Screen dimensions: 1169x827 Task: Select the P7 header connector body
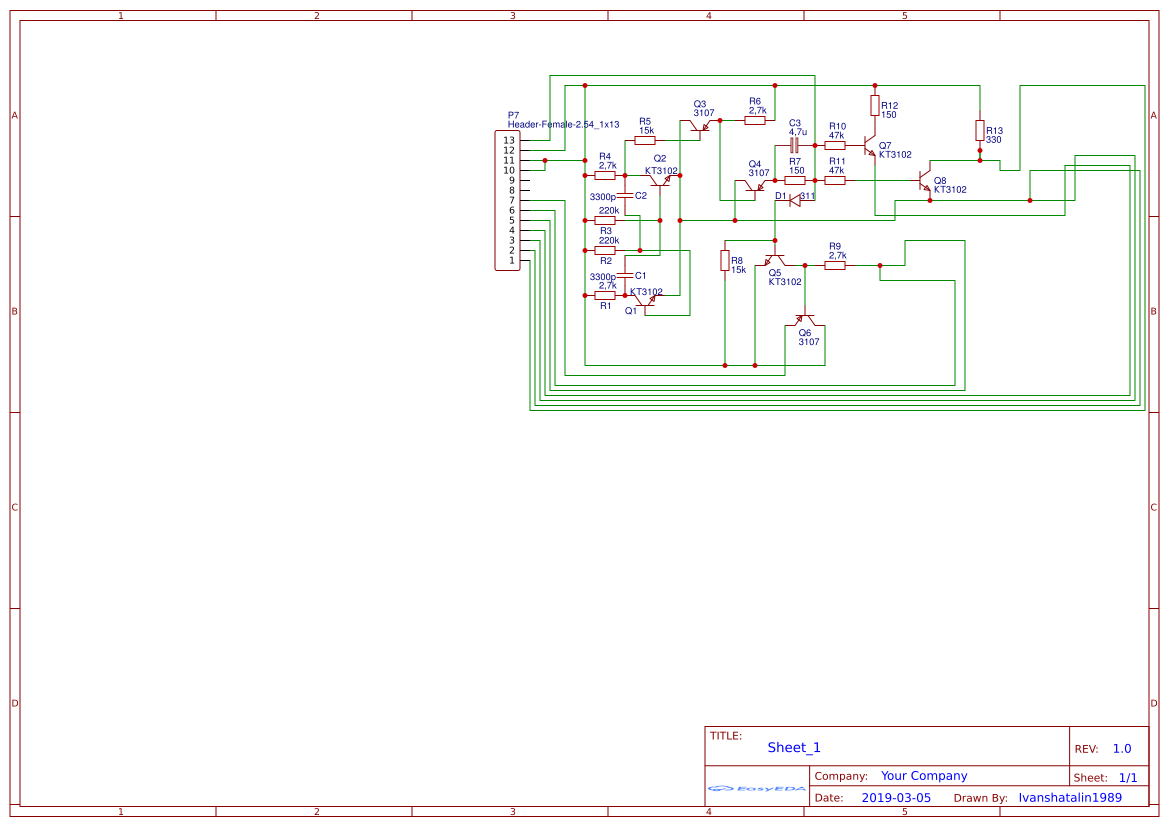pos(507,200)
